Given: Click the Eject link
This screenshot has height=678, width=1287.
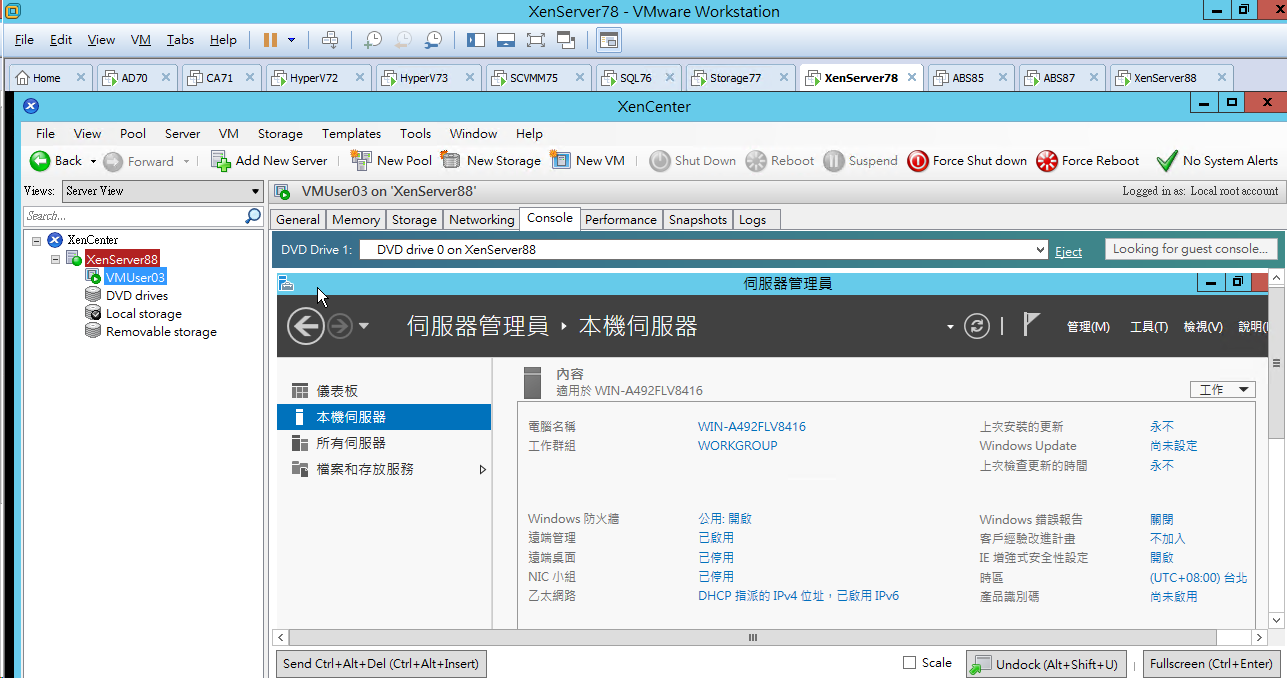Looking at the screenshot, I should point(1068,251).
